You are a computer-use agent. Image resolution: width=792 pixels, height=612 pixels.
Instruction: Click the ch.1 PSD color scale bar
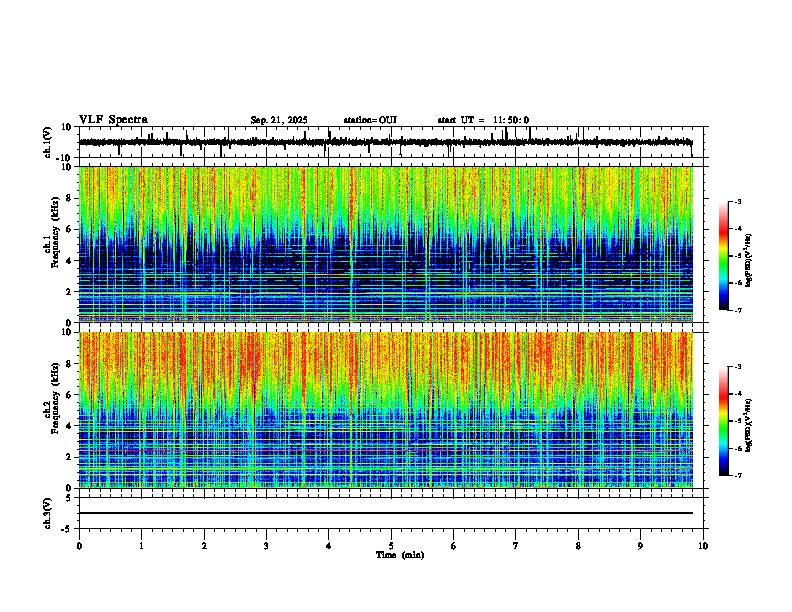pos(723,256)
